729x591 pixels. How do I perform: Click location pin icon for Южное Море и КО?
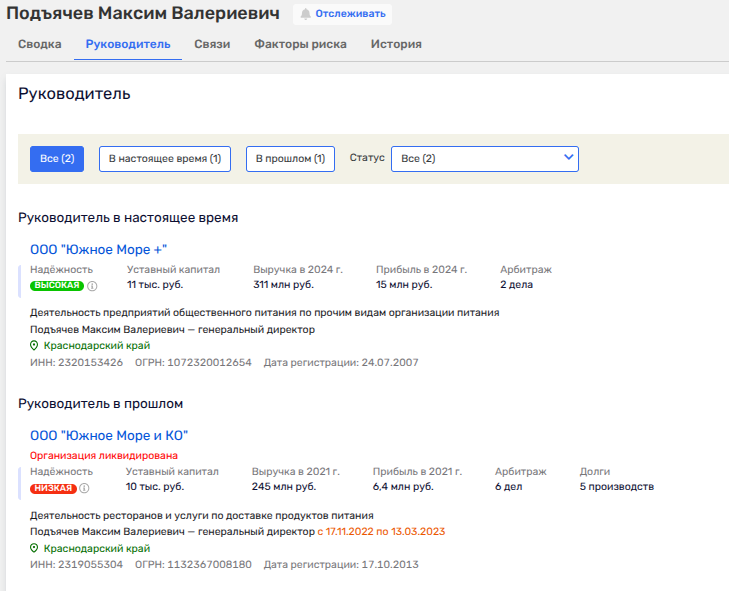[x=35, y=549]
